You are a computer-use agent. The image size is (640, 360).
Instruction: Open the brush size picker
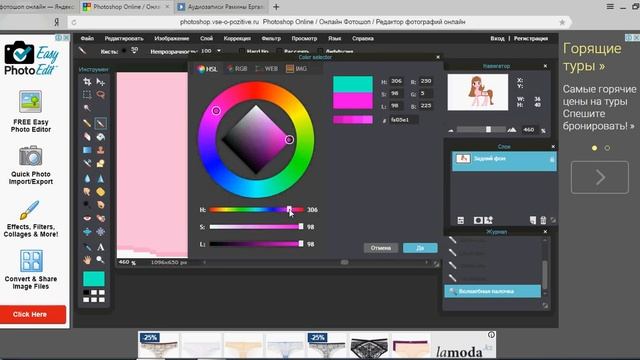(x=134, y=50)
